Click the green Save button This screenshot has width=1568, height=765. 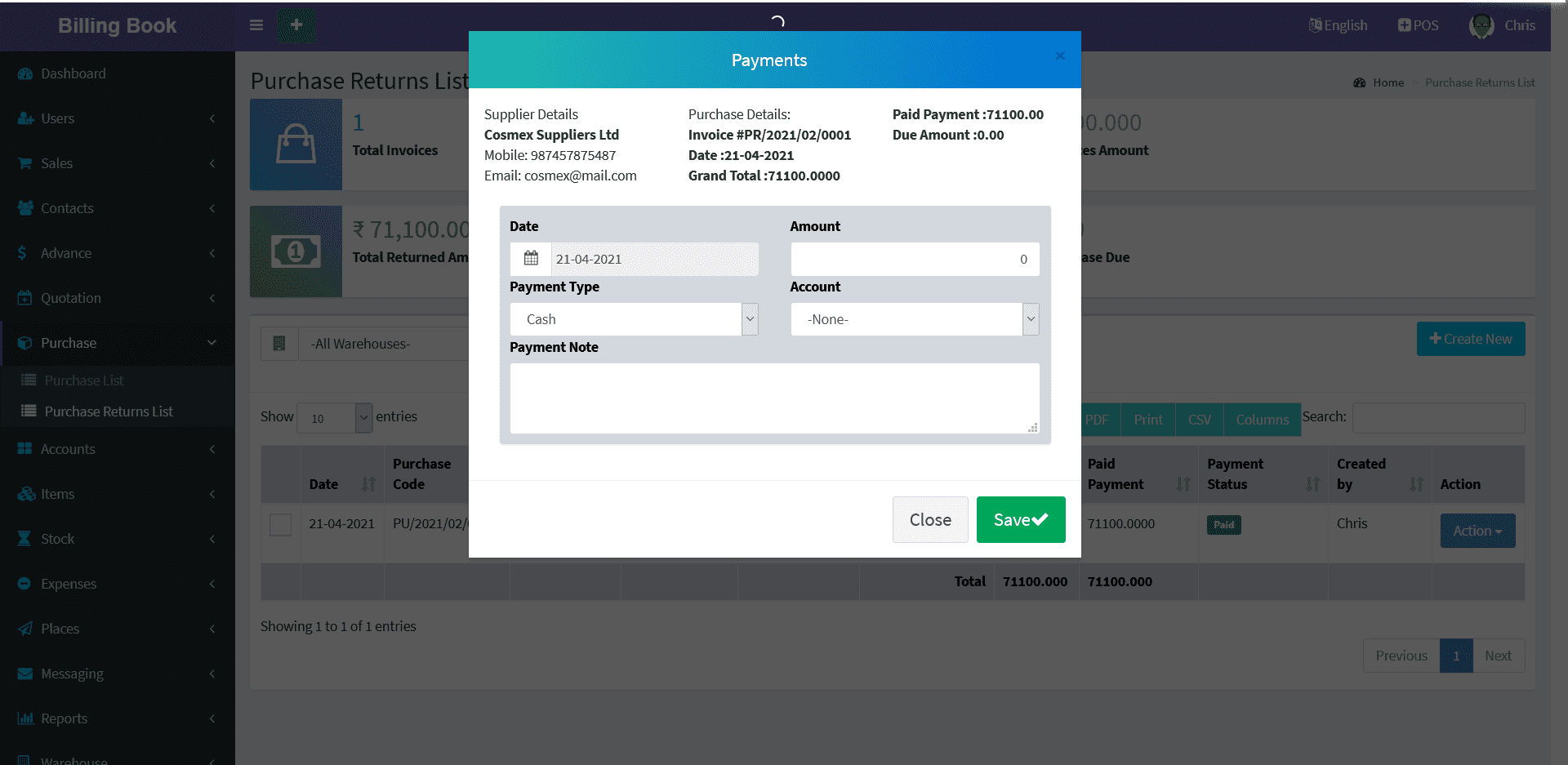1020,520
